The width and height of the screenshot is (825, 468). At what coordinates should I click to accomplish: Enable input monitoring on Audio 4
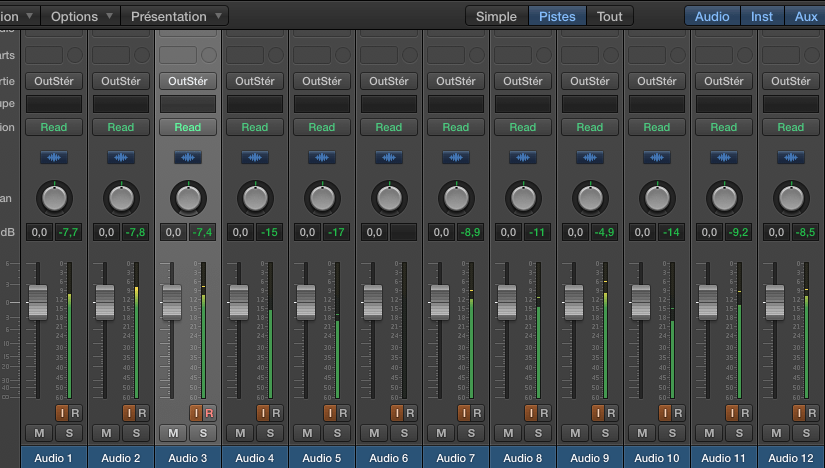[x=262, y=413]
